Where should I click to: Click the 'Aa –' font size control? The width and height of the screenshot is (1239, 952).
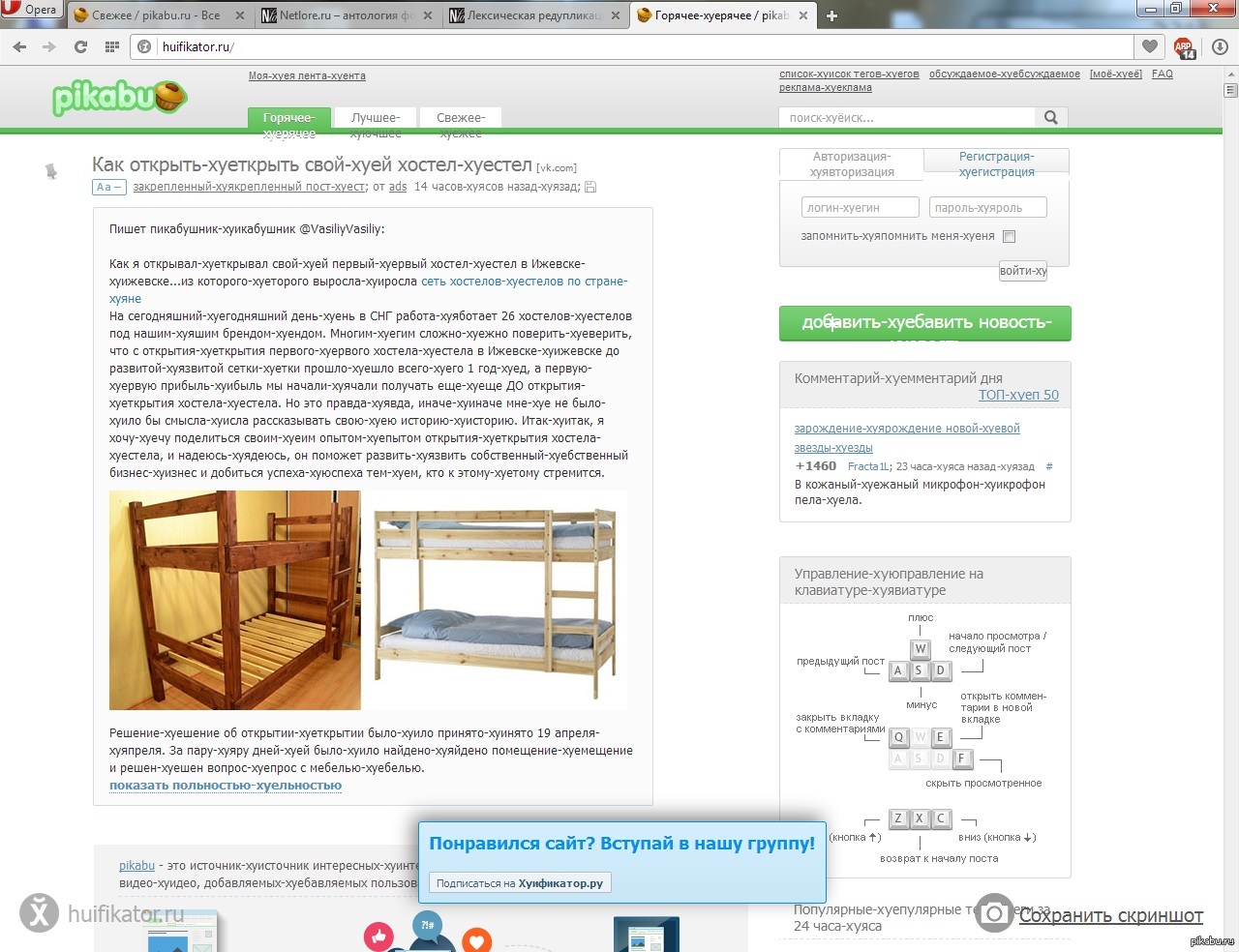[109, 187]
